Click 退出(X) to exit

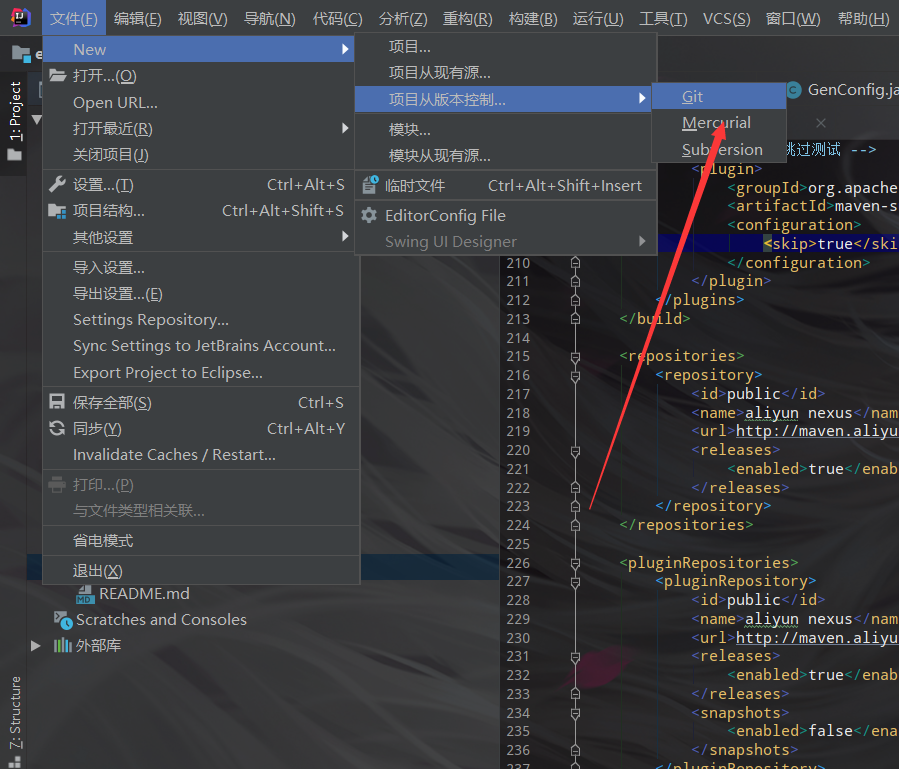pyautogui.click(x=201, y=571)
